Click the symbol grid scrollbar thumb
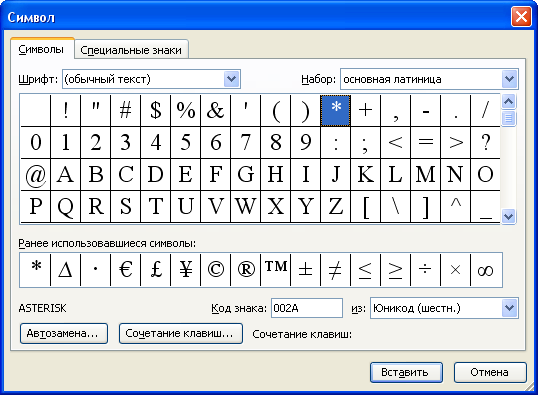 (508, 118)
